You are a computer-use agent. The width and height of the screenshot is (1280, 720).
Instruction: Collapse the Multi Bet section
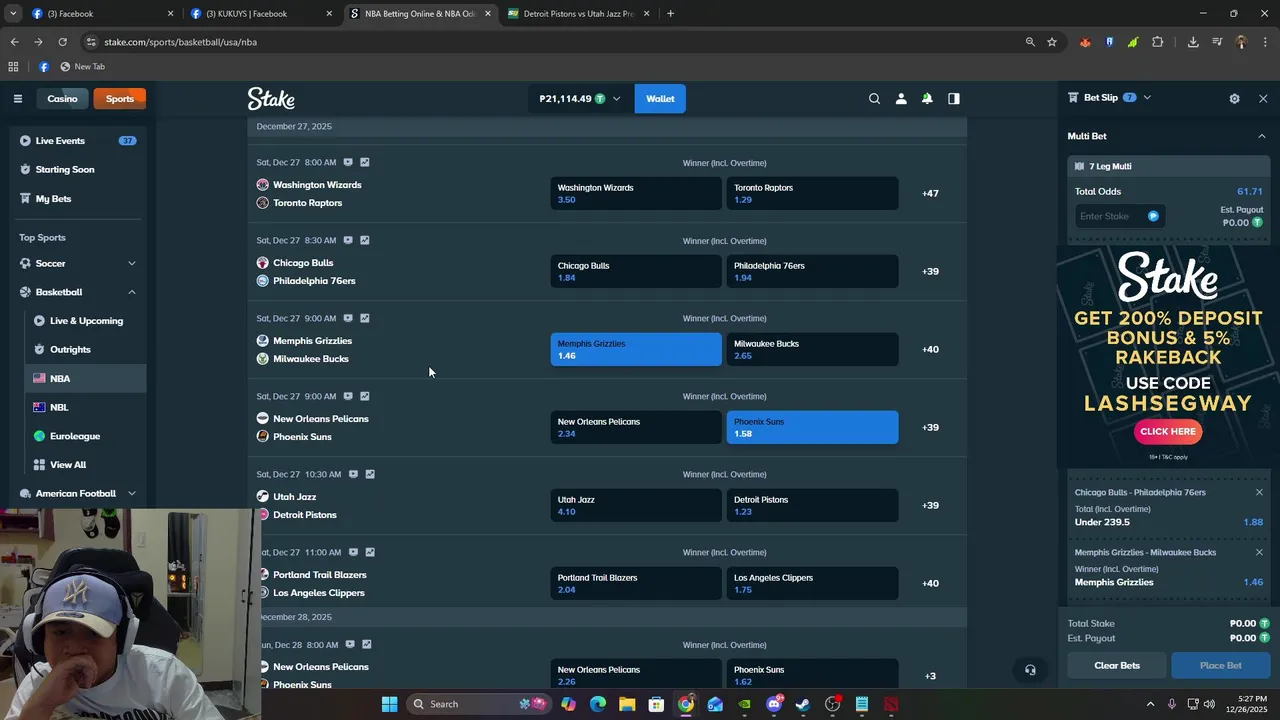[1261, 136]
